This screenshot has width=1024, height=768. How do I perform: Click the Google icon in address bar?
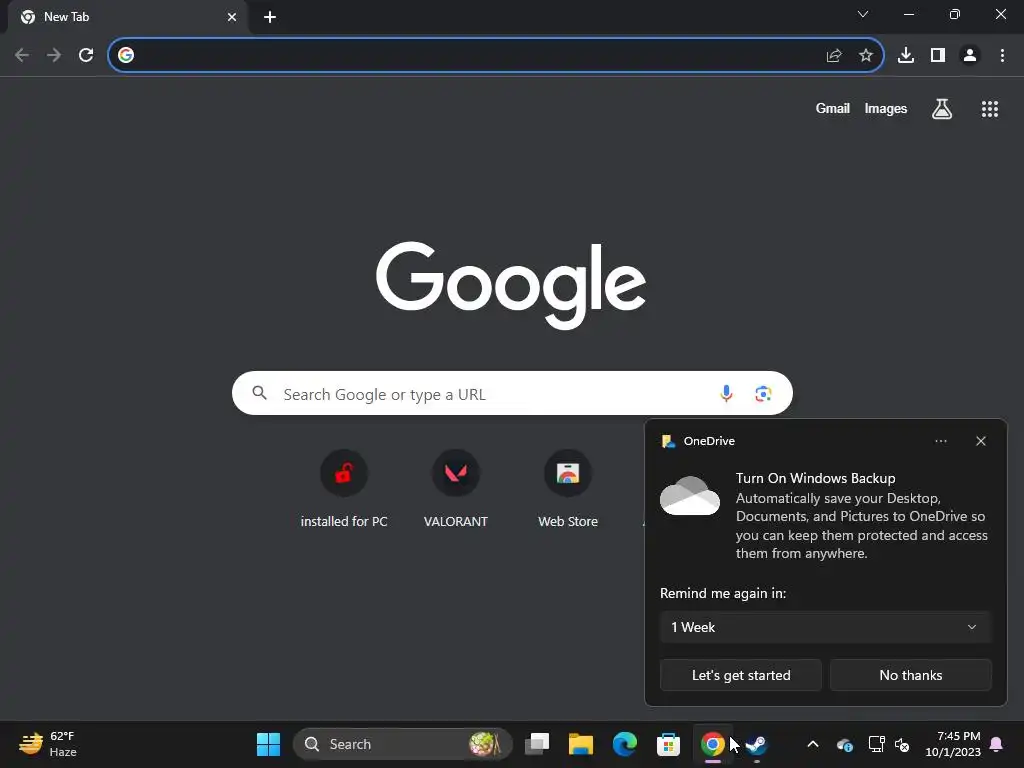click(x=126, y=56)
